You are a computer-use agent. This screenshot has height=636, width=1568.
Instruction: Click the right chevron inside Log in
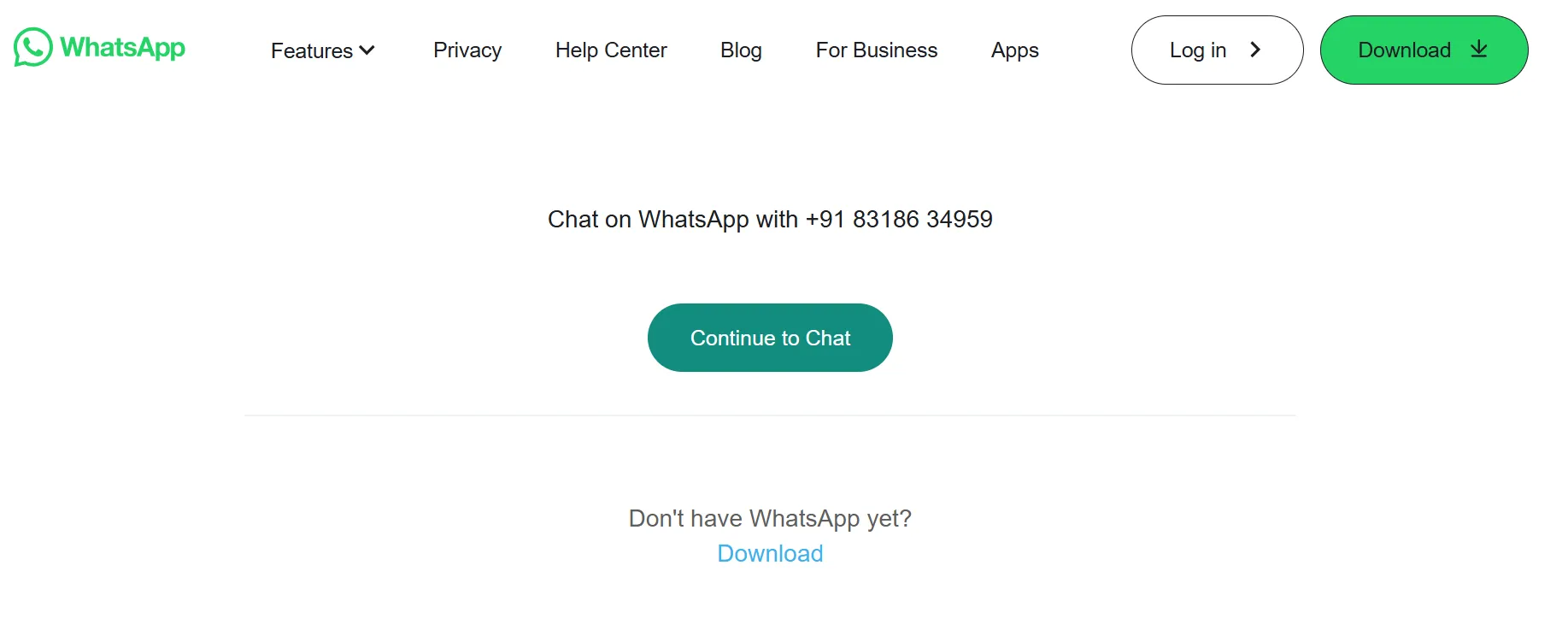1255,50
